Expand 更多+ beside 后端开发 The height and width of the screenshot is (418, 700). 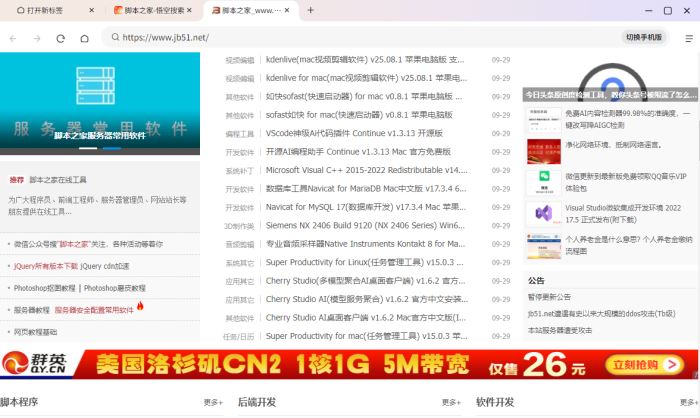click(x=451, y=402)
